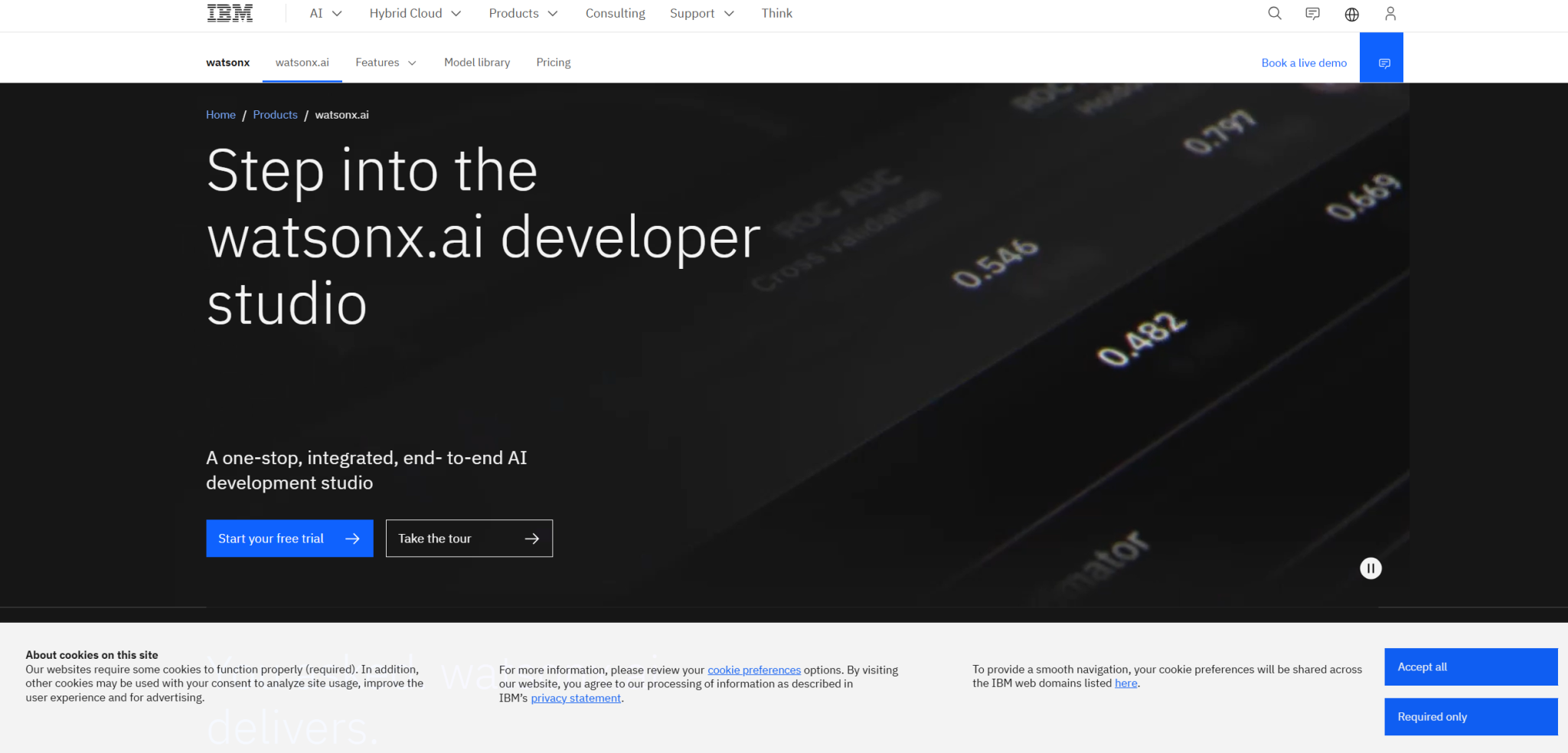The height and width of the screenshot is (753, 1568).
Task: Open the cookie preferences link
Action: tap(754, 670)
